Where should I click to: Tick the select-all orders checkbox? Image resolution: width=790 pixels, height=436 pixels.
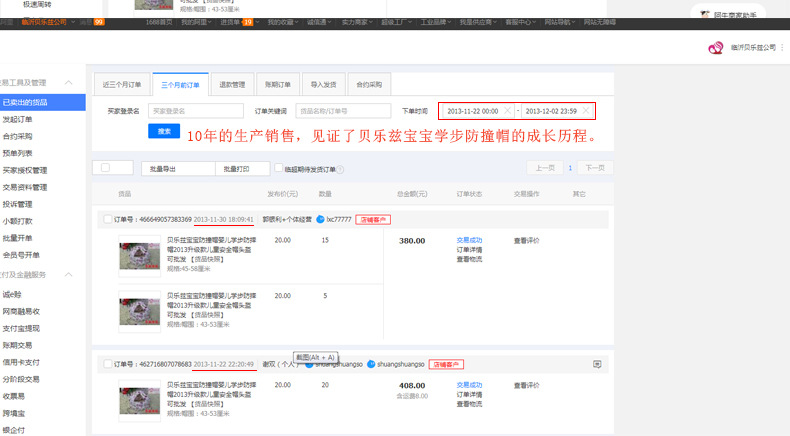[105, 167]
